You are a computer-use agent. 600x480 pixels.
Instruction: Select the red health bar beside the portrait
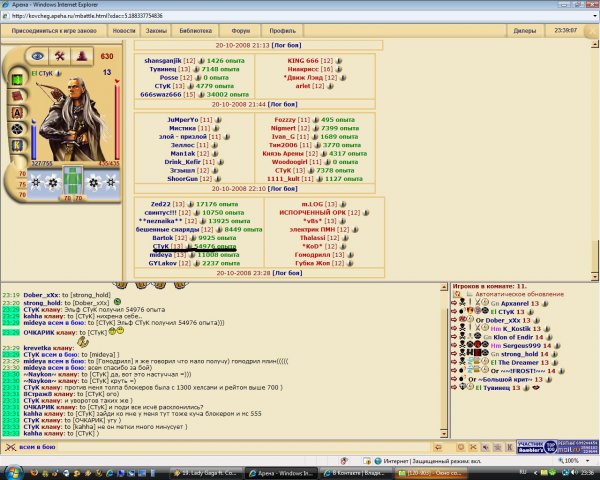[x=117, y=121]
